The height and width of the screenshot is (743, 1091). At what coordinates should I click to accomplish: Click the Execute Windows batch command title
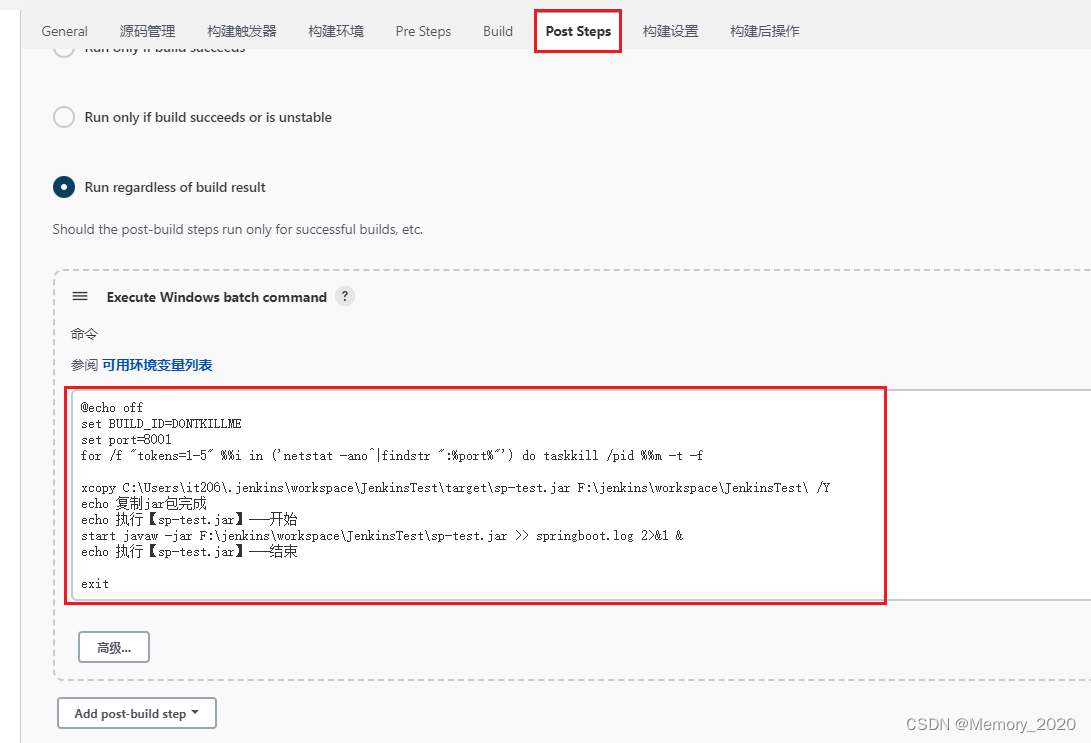(x=216, y=297)
